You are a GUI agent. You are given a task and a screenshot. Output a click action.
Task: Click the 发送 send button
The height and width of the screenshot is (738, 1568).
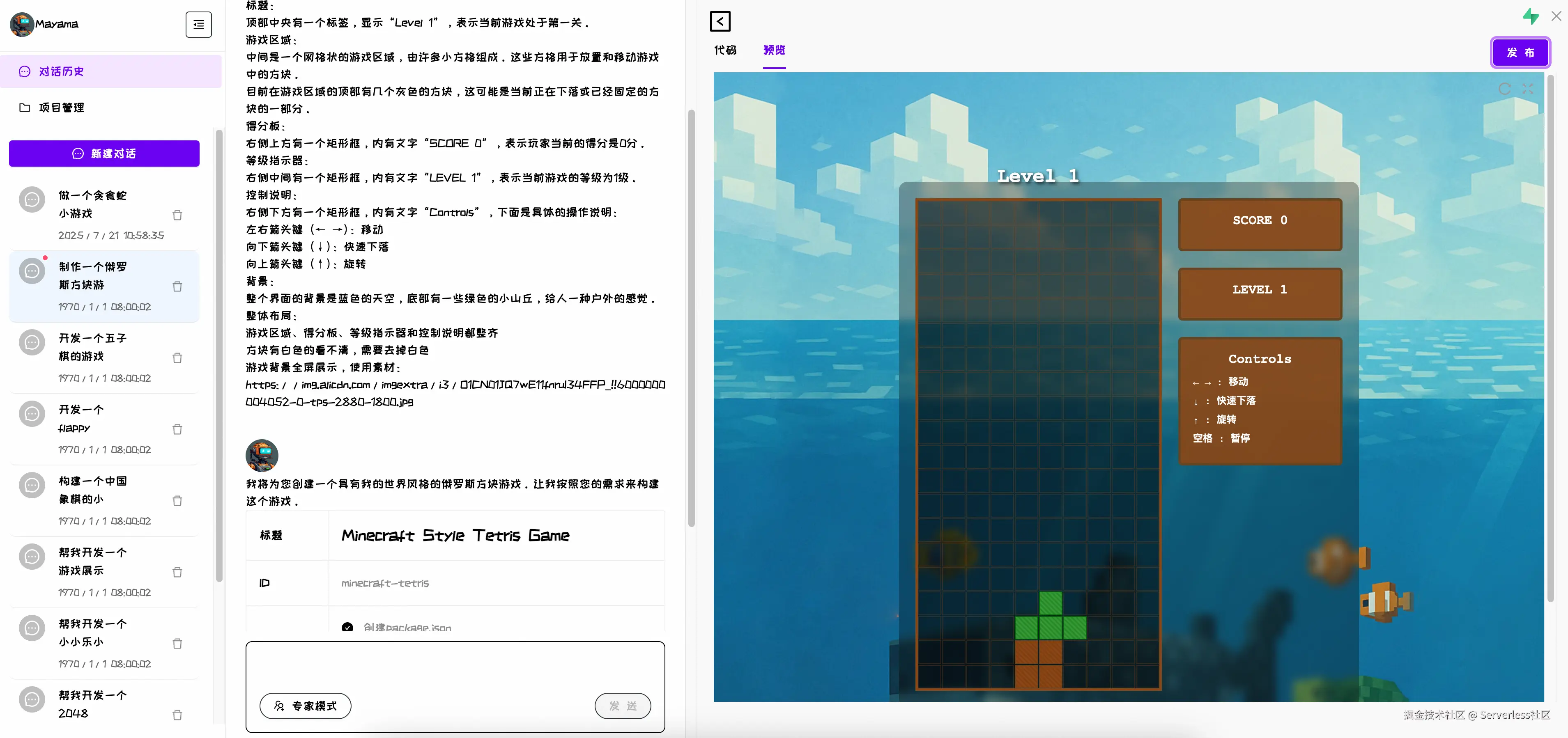click(x=622, y=706)
